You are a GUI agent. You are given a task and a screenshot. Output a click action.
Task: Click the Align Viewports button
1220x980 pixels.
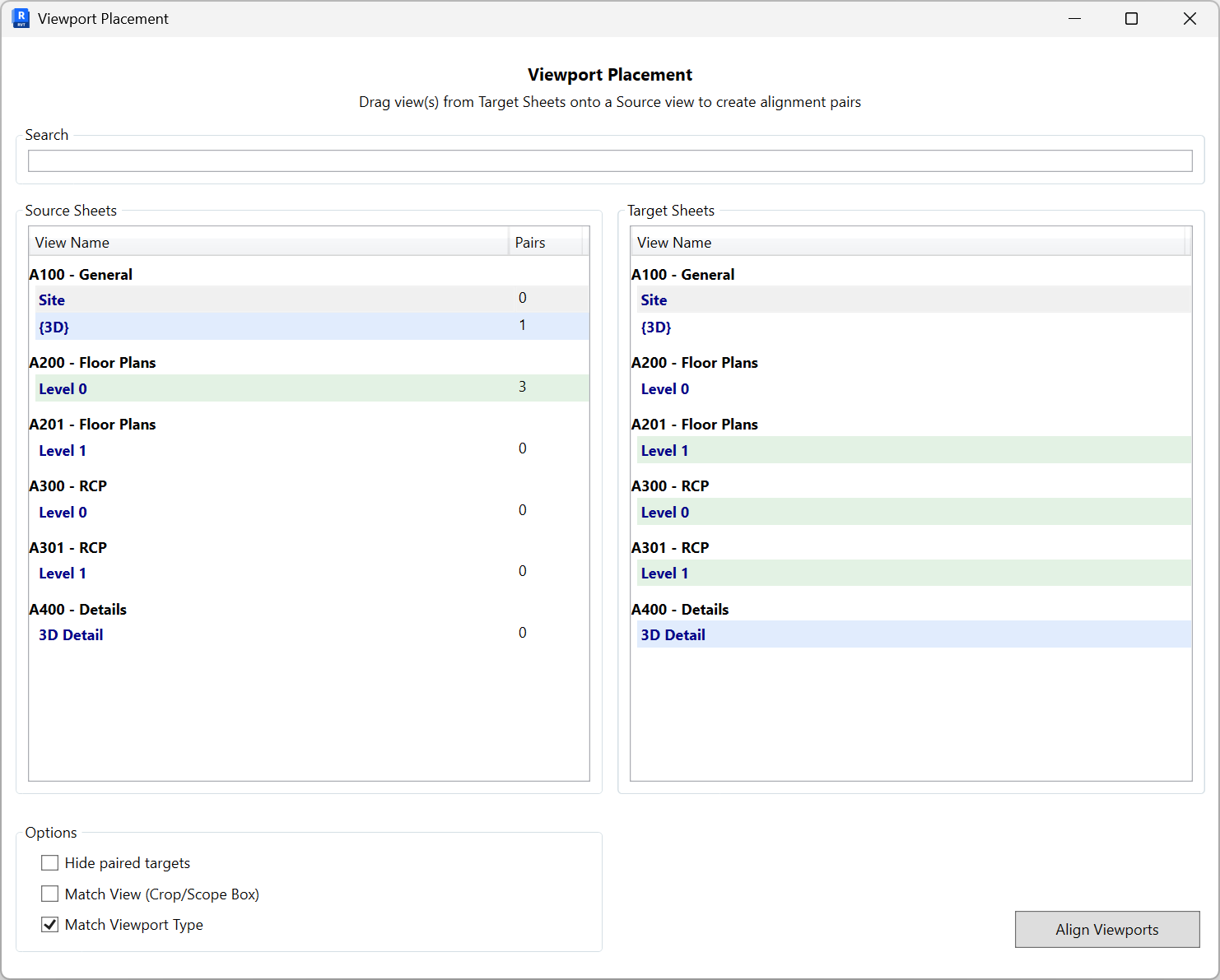click(1107, 929)
